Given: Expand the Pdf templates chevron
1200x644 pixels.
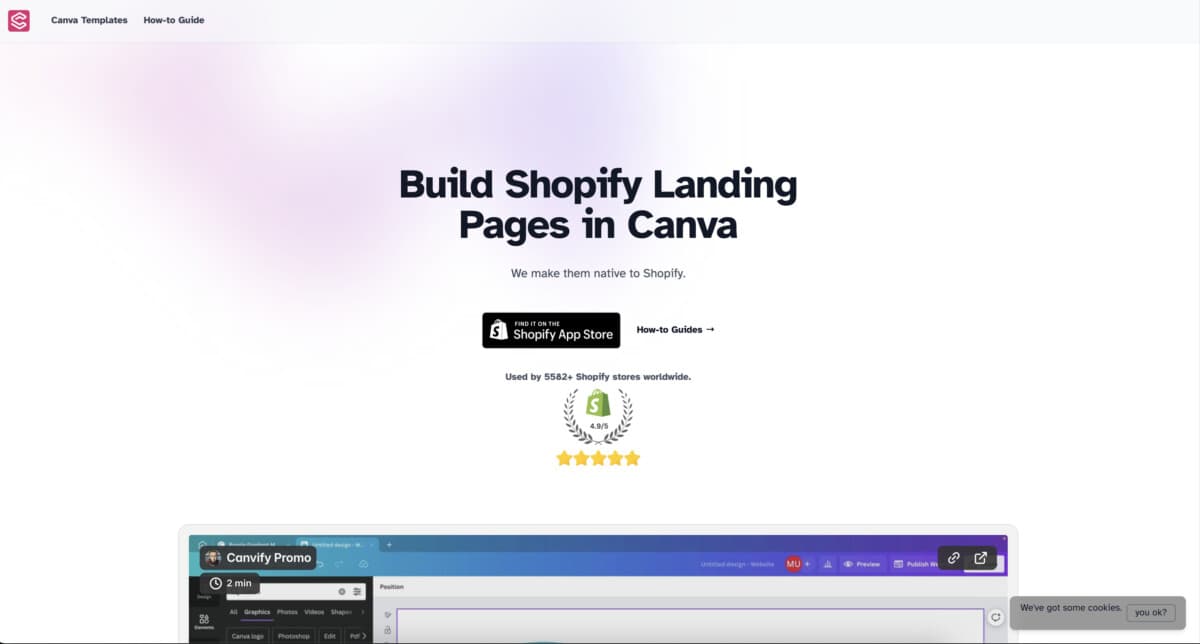Looking at the screenshot, I should (x=363, y=635).
